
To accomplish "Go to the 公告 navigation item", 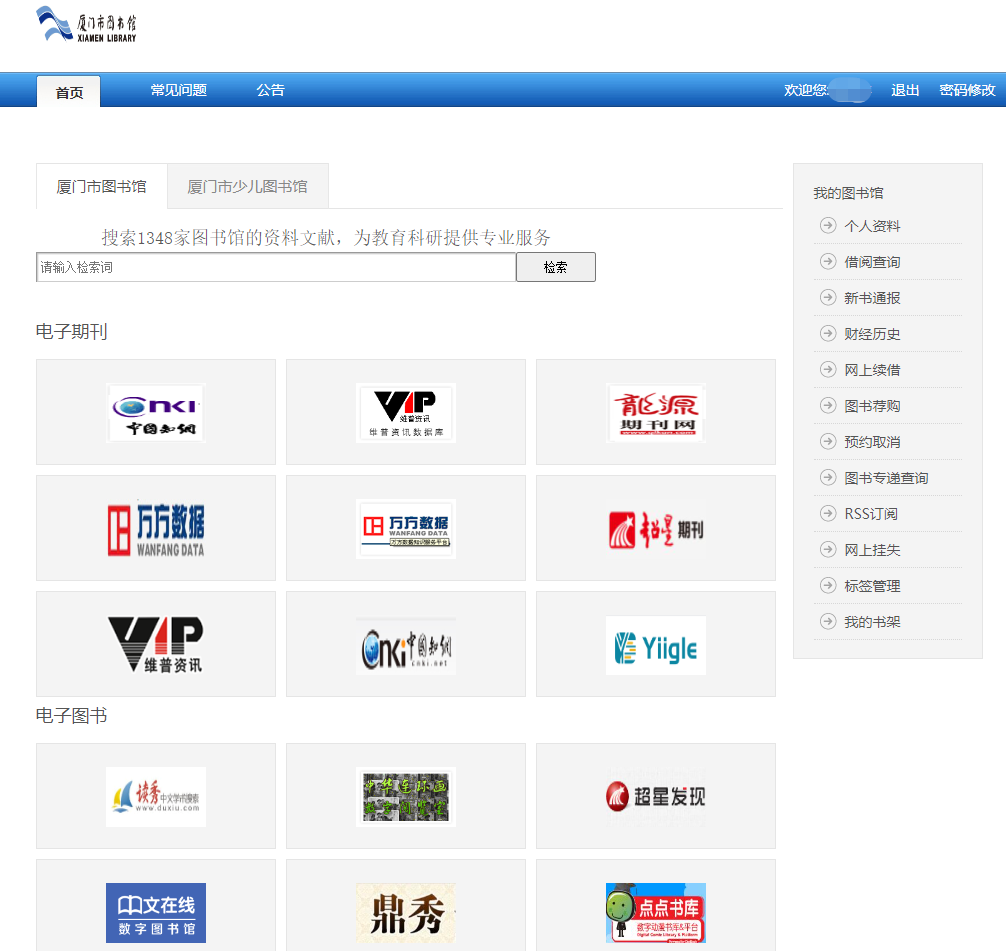I will tap(270, 90).
